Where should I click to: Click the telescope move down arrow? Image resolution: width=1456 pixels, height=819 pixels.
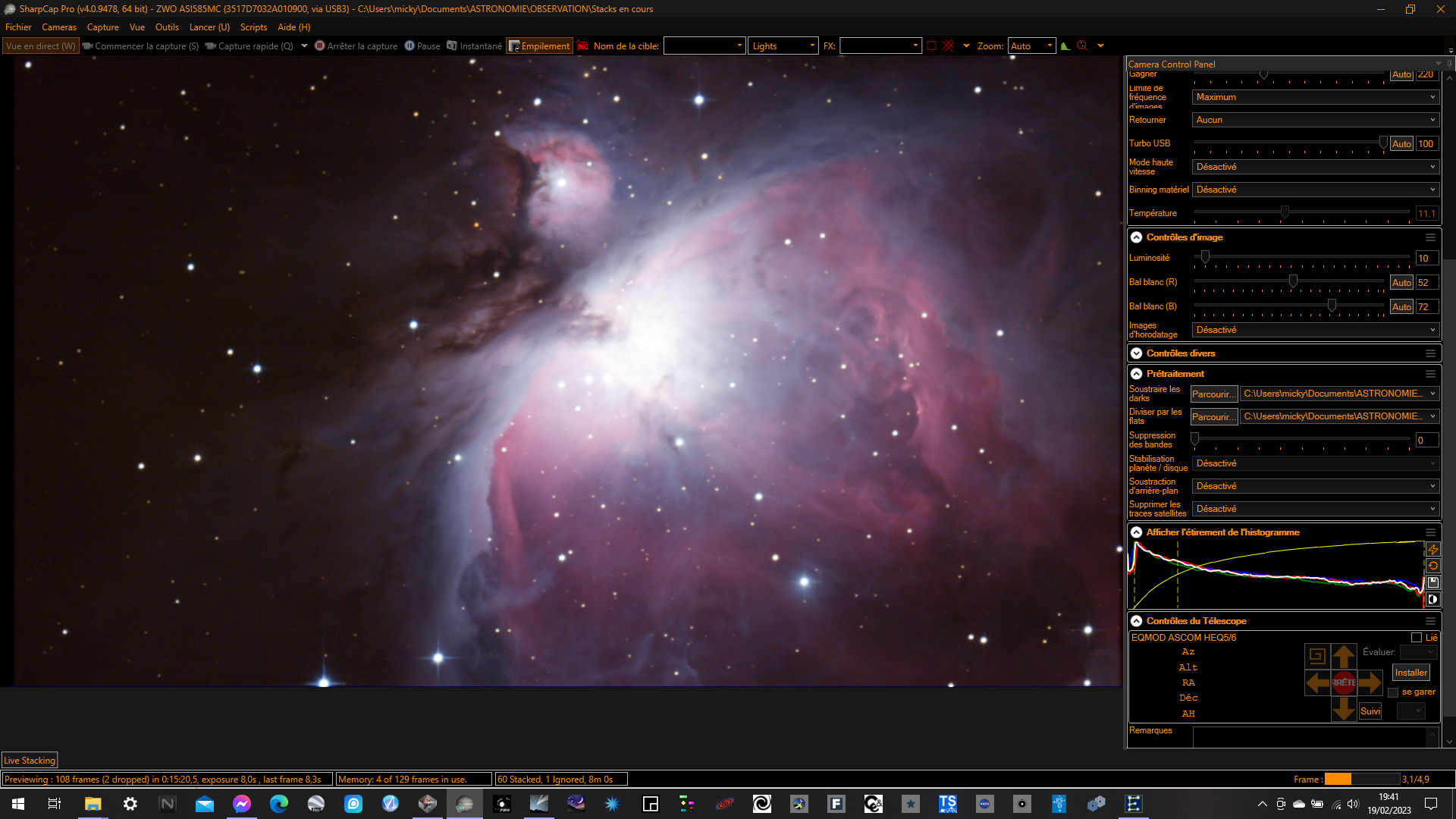tap(1344, 709)
